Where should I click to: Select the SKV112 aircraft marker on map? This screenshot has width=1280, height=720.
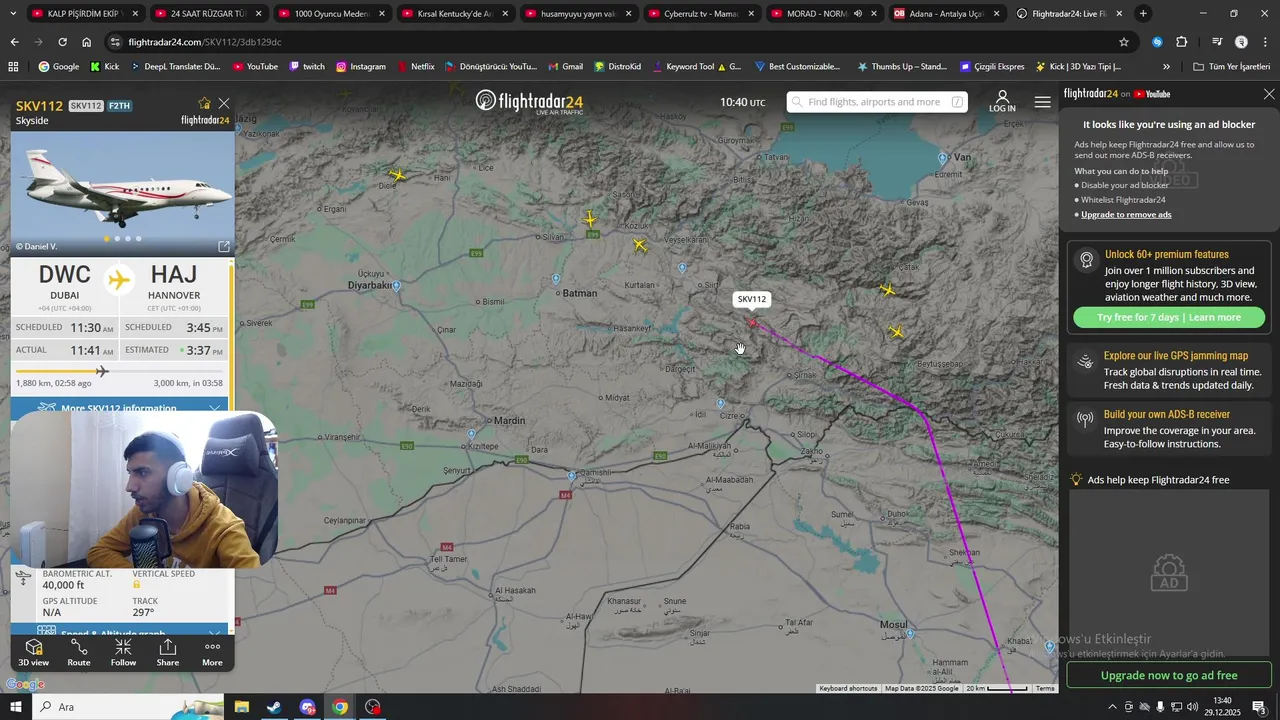pyautogui.click(x=753, y=322)
